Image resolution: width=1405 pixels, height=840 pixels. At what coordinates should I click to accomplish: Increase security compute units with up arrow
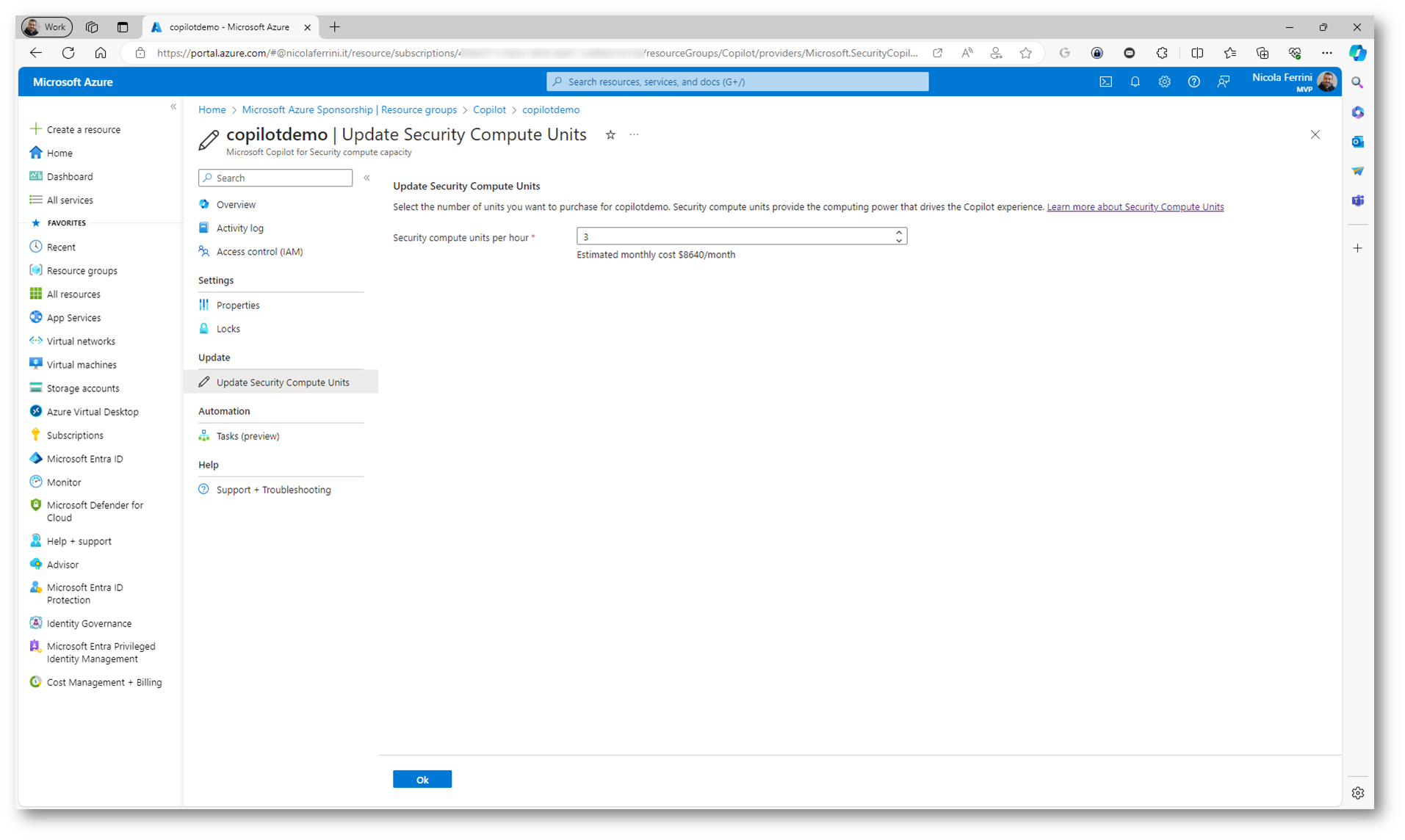coord(899,232)
